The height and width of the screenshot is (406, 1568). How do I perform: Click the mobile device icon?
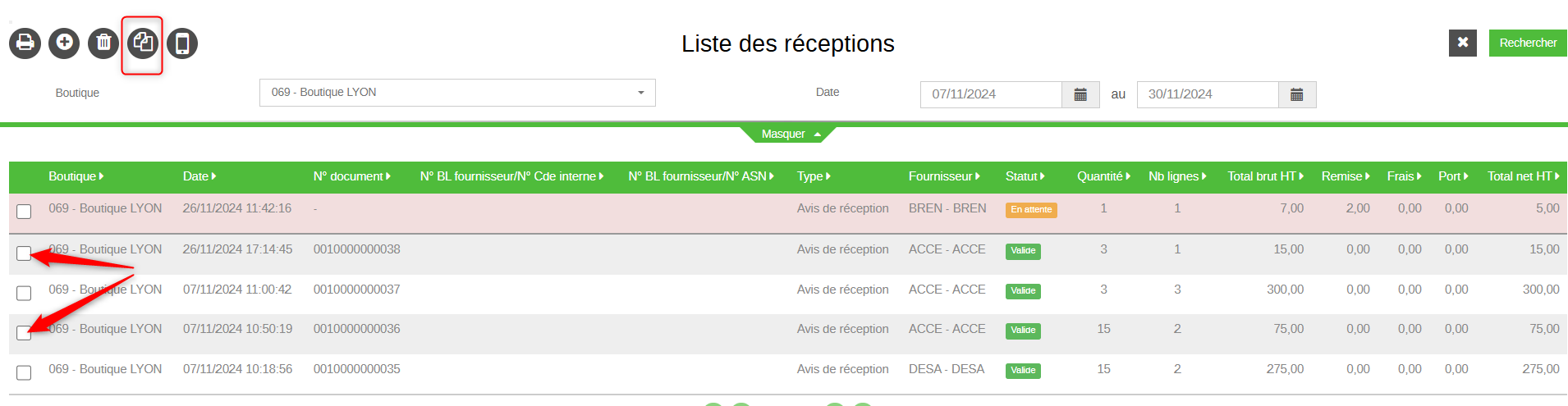pyautogui.click(x=182, y=43)
